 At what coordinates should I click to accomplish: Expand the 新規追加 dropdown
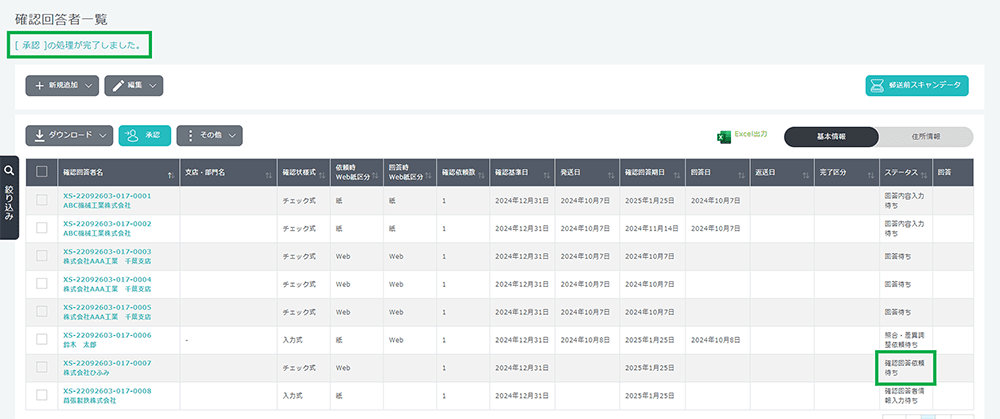pos(62,86)
